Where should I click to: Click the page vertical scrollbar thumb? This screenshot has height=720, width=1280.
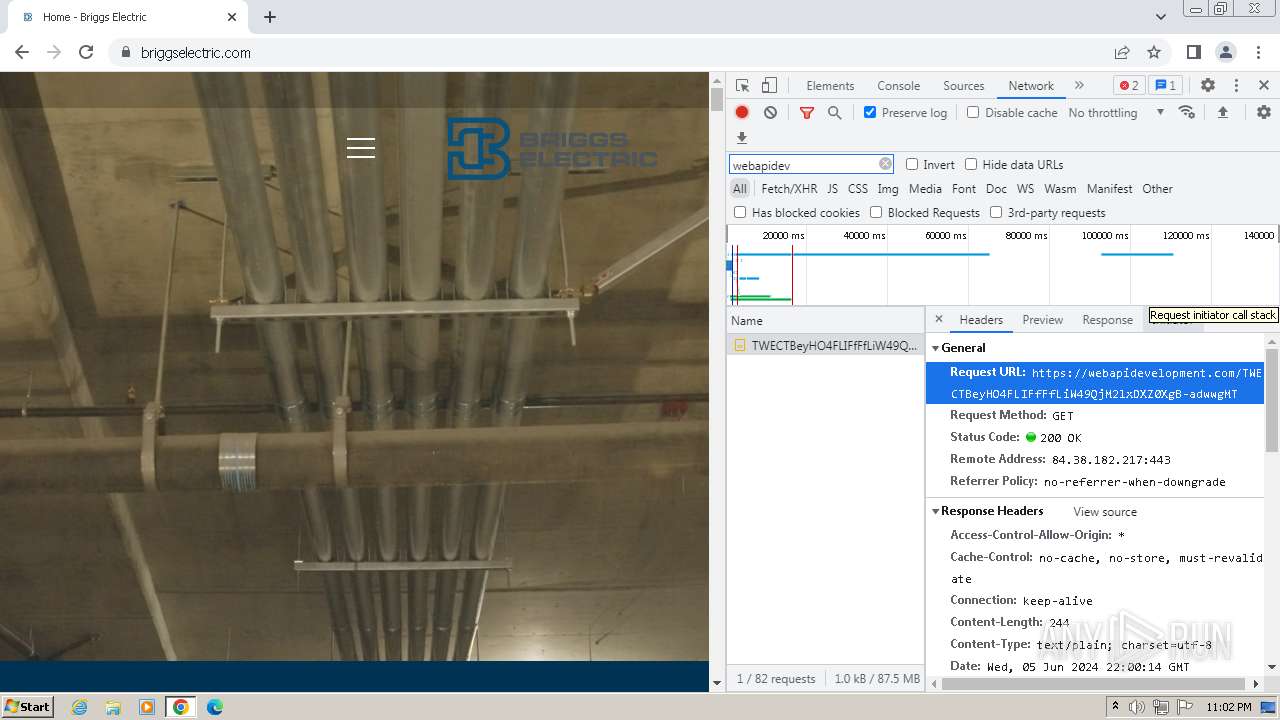click(x=716, y=99)
